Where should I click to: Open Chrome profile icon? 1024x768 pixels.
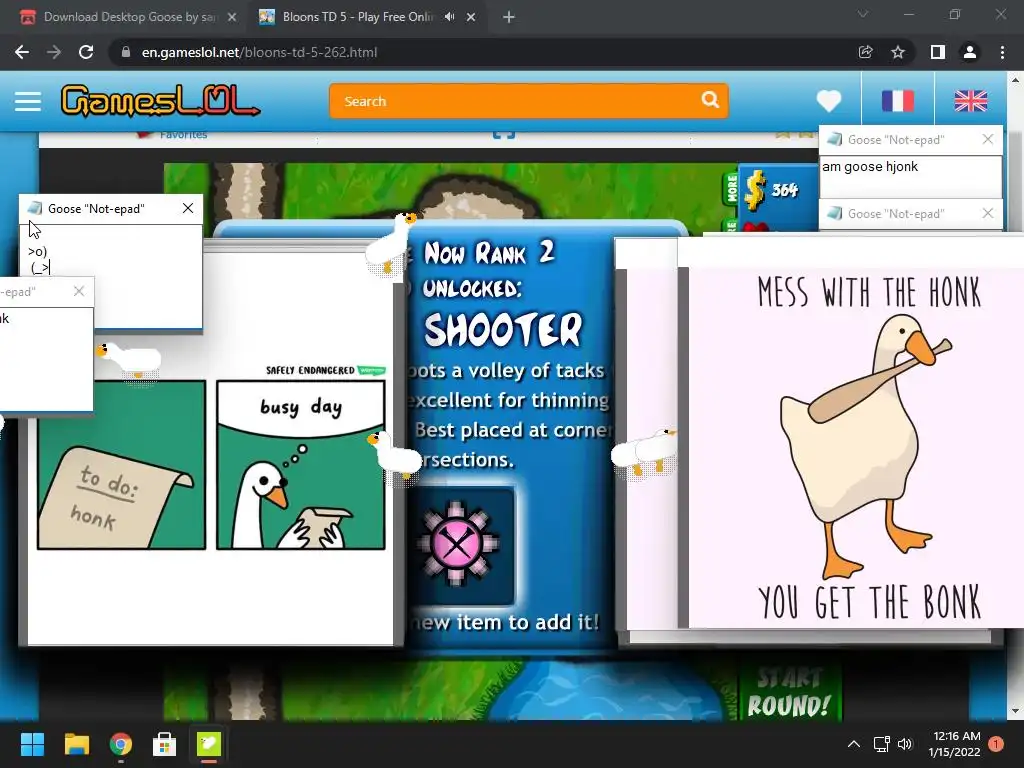tap(970, 52)
